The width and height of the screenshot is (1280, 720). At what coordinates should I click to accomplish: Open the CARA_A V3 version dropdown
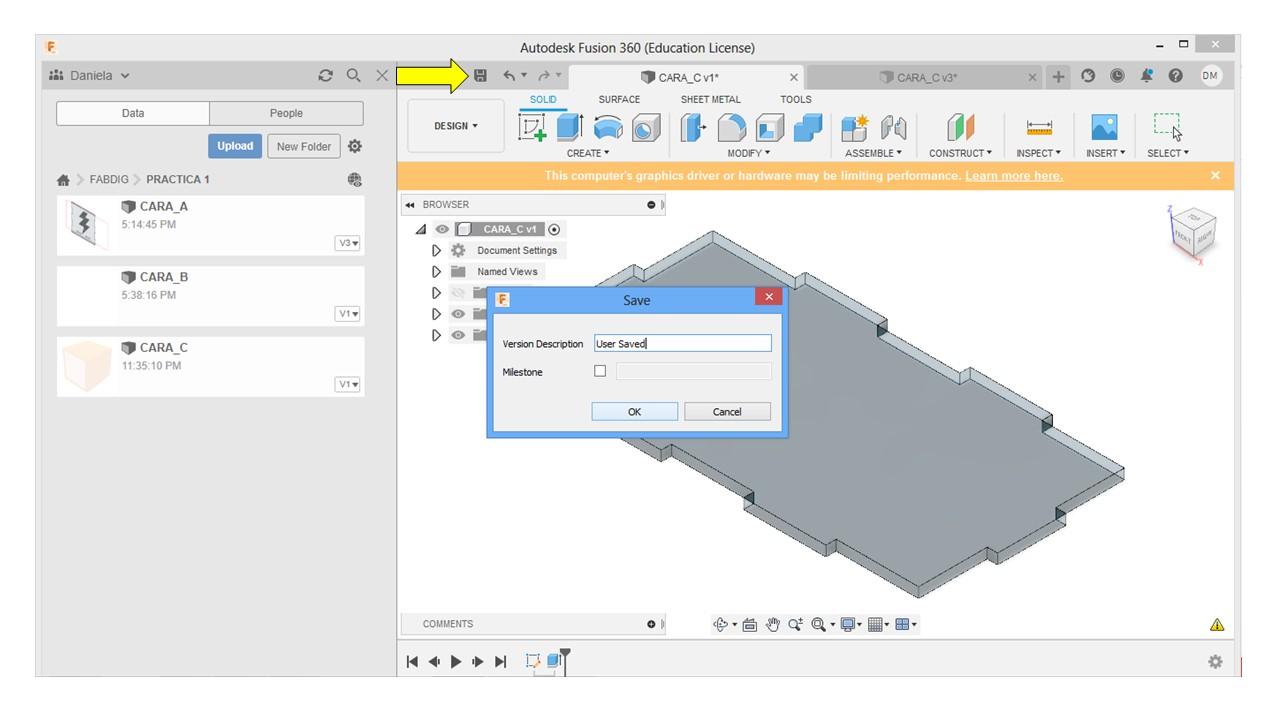pos(348,243)
